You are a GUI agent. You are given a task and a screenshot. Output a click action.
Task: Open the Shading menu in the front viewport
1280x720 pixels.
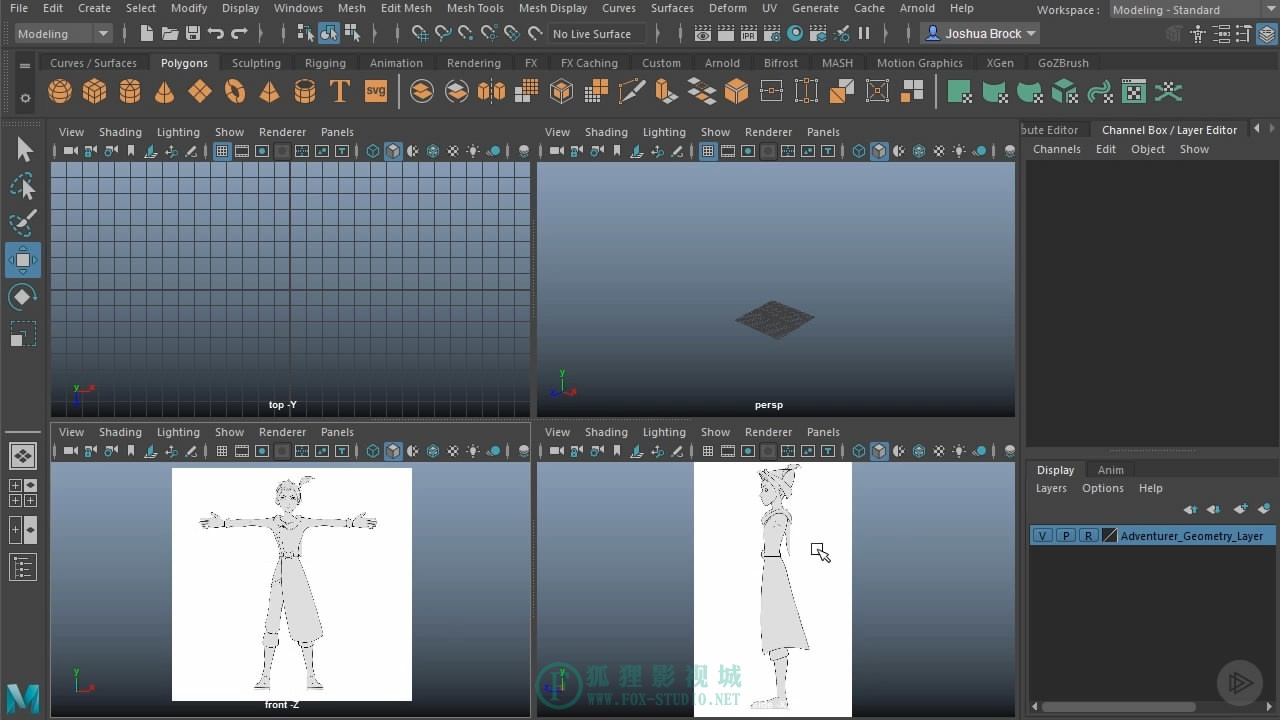pos(120,432)
